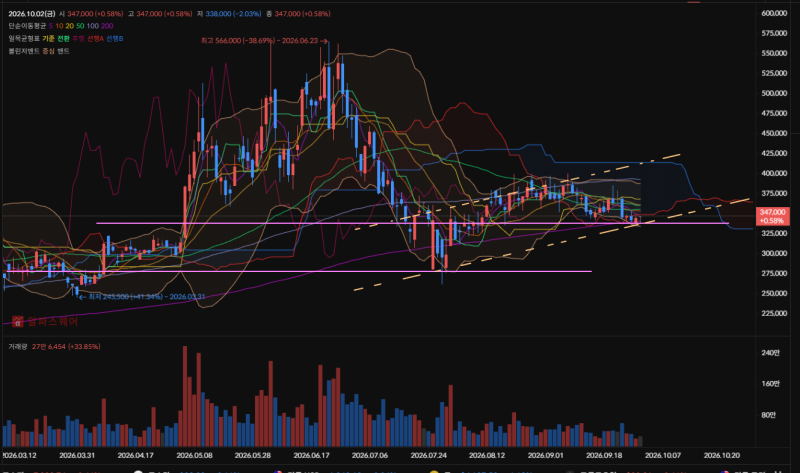Click the 후행 span legend entry

(x=78, y=39)
